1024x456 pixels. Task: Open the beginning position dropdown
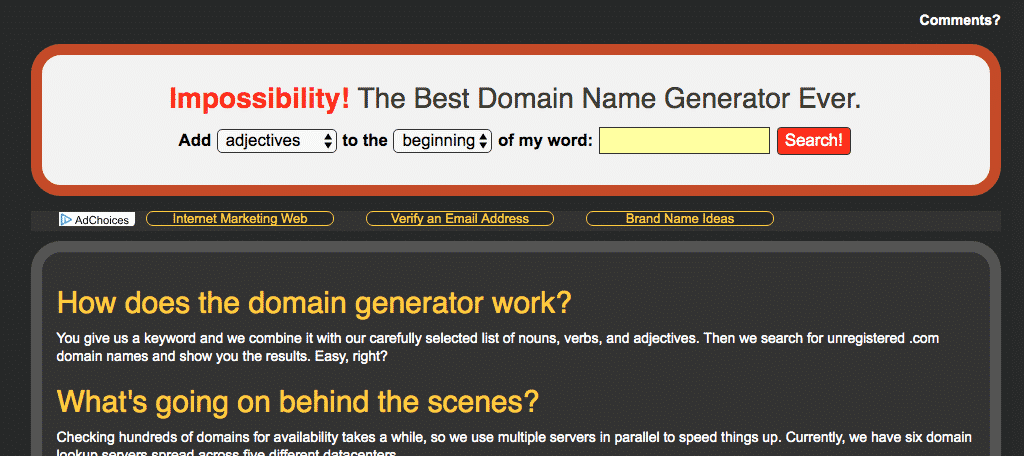coord(442,140)
